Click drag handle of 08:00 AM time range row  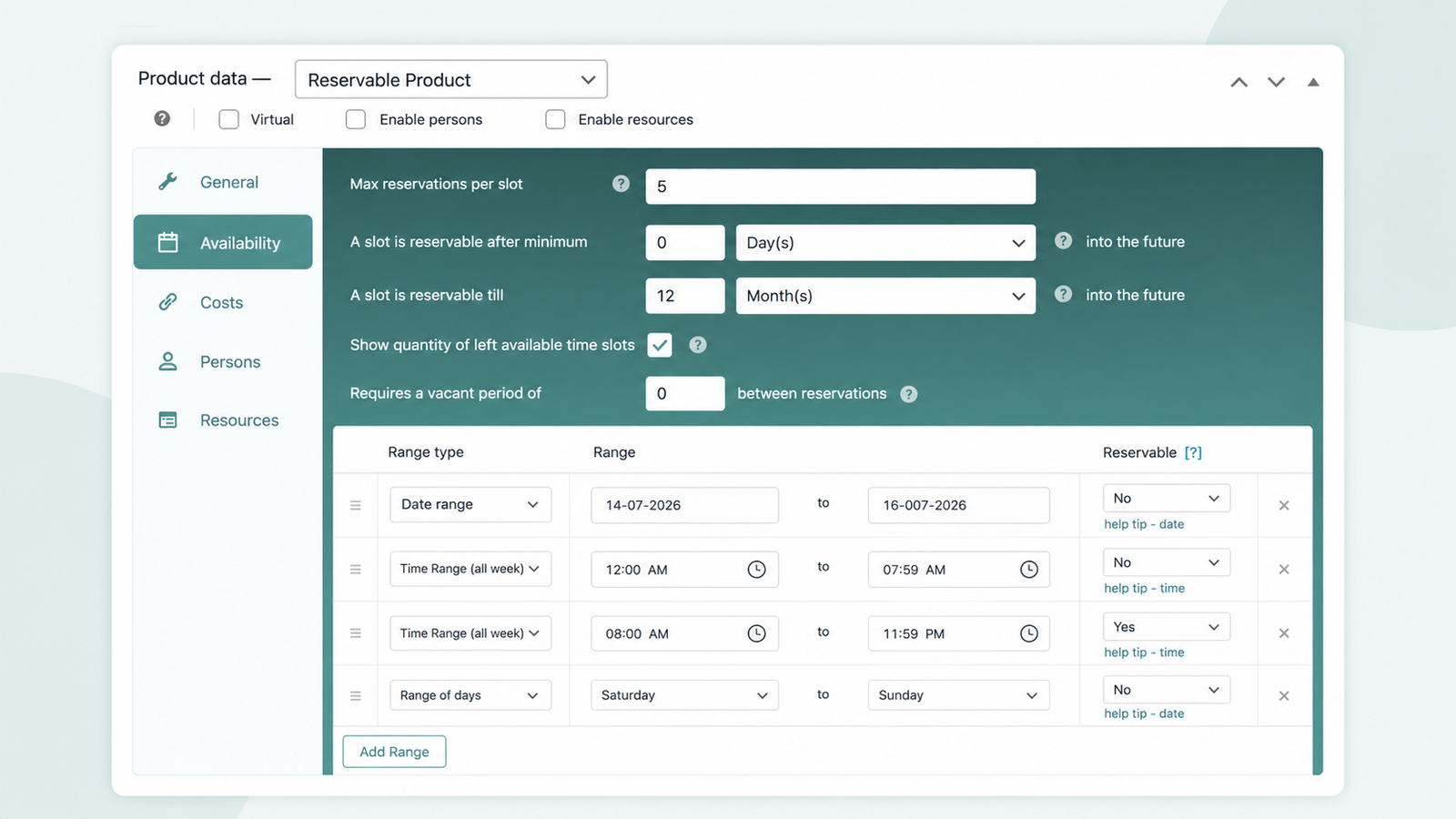[356, 633]
